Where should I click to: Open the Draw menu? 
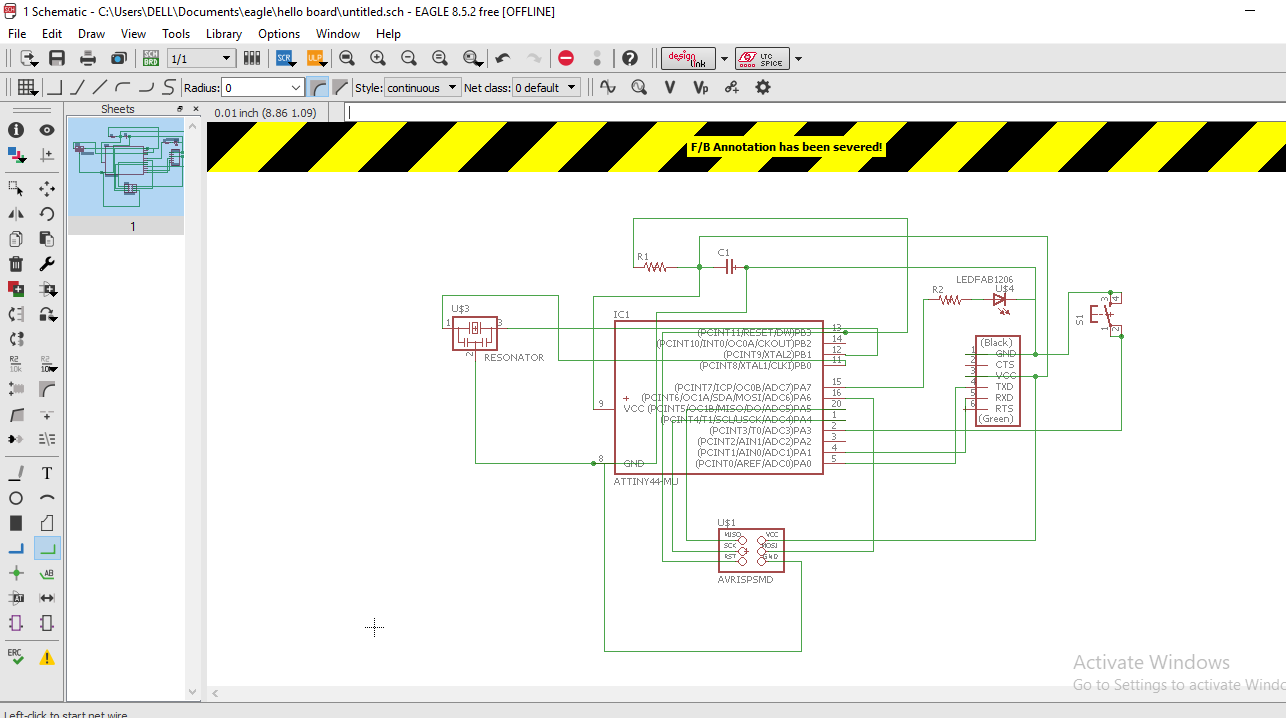tap(91, 34)
